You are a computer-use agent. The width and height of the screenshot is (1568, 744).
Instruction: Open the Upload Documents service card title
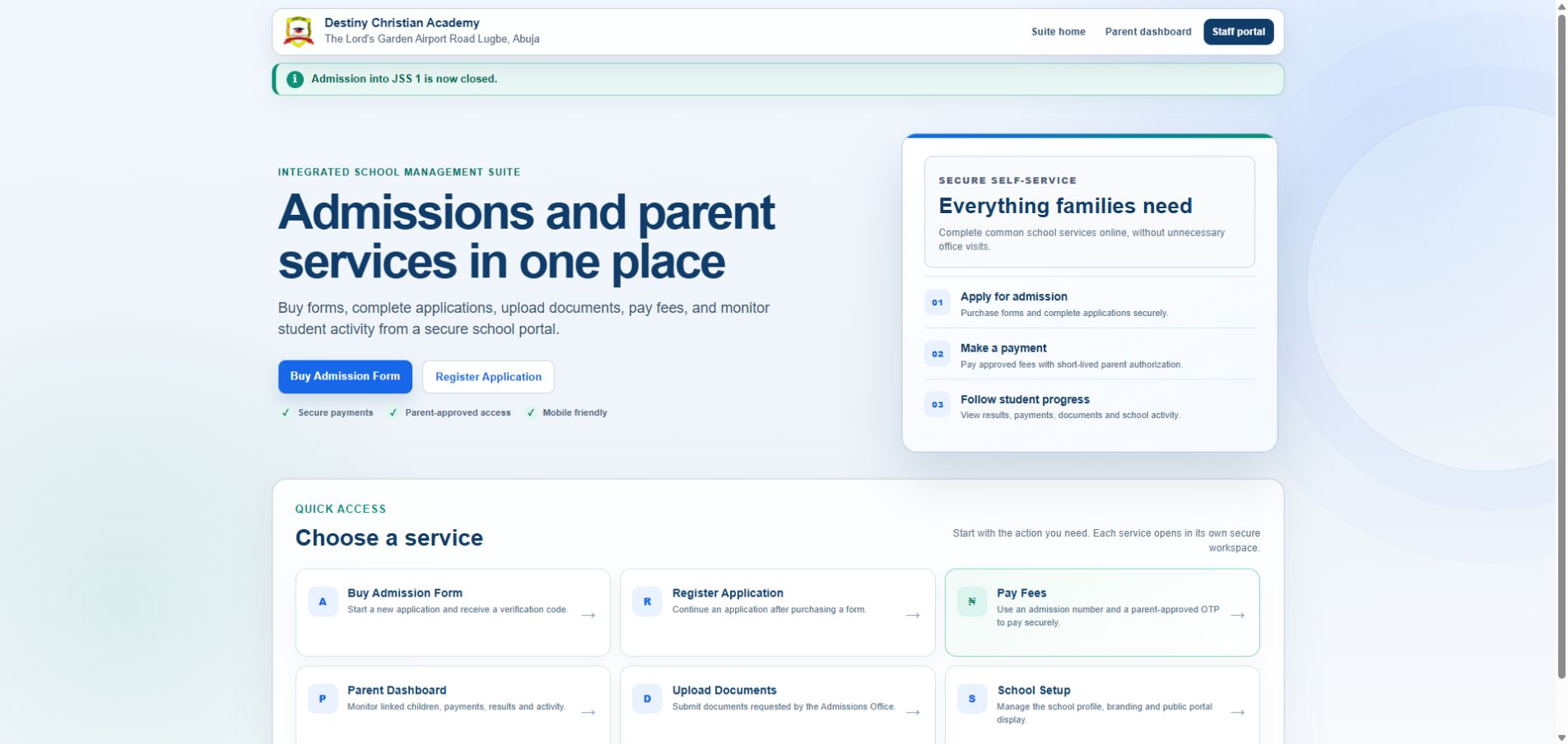coord(724,691)
